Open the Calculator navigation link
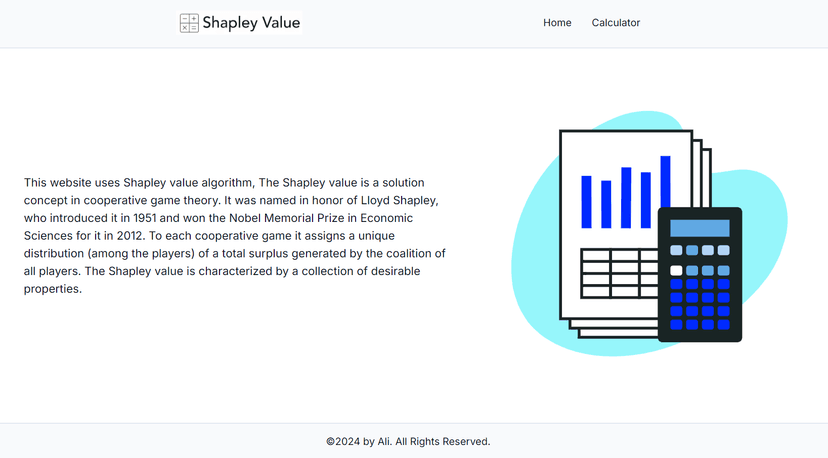 tap(616, 23)
